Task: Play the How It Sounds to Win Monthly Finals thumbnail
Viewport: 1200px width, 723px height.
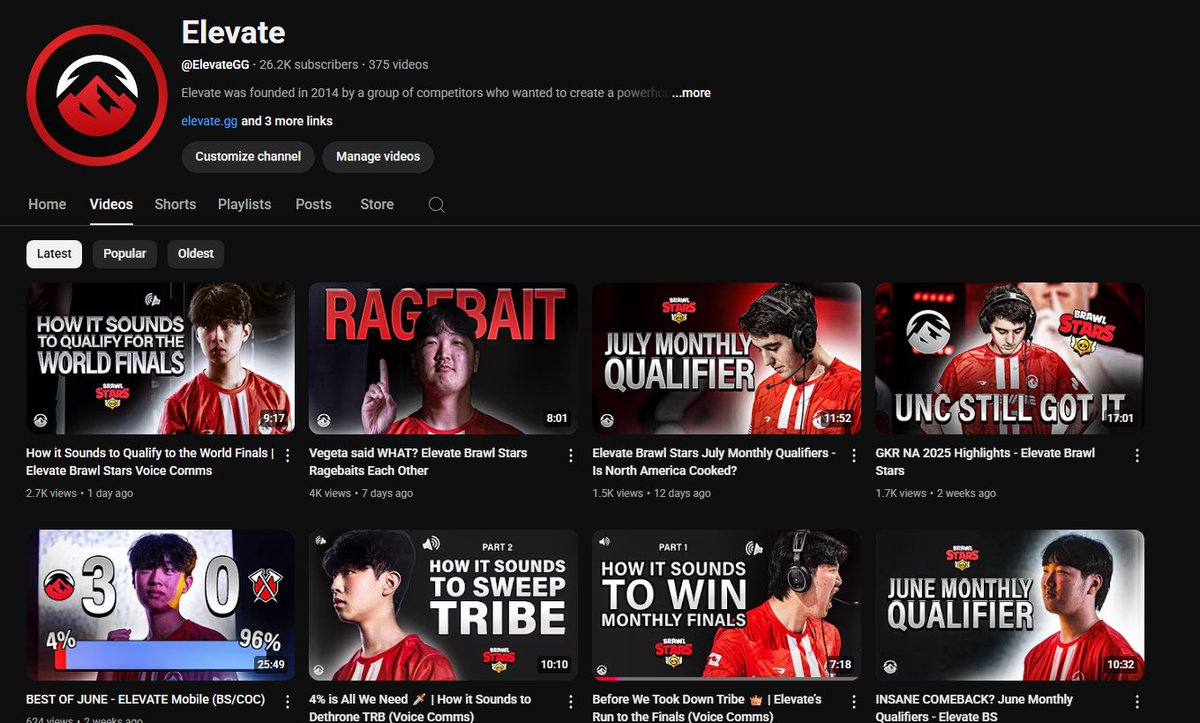Action: (x=726, y=605)
